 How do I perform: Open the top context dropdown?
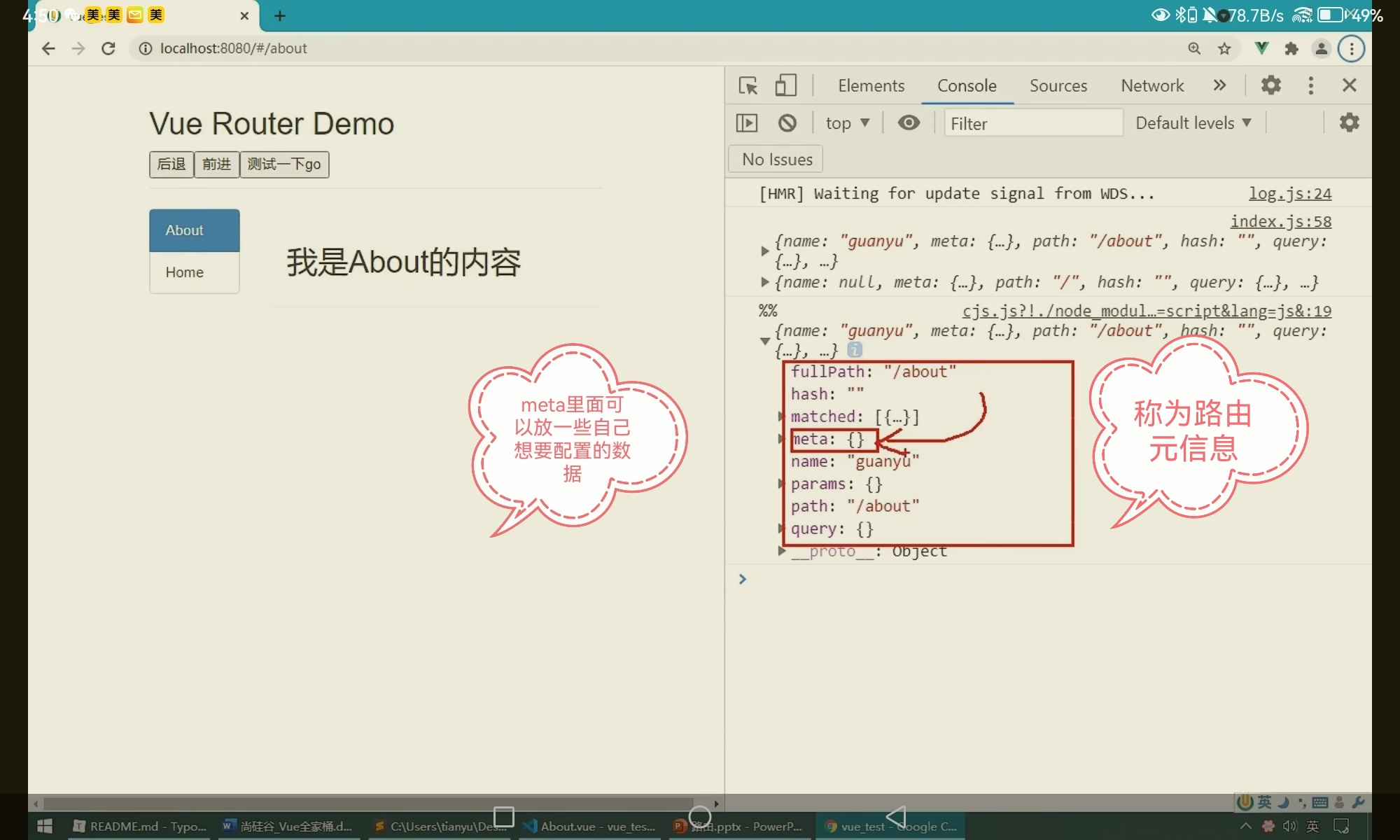click(x=847, y=123)
